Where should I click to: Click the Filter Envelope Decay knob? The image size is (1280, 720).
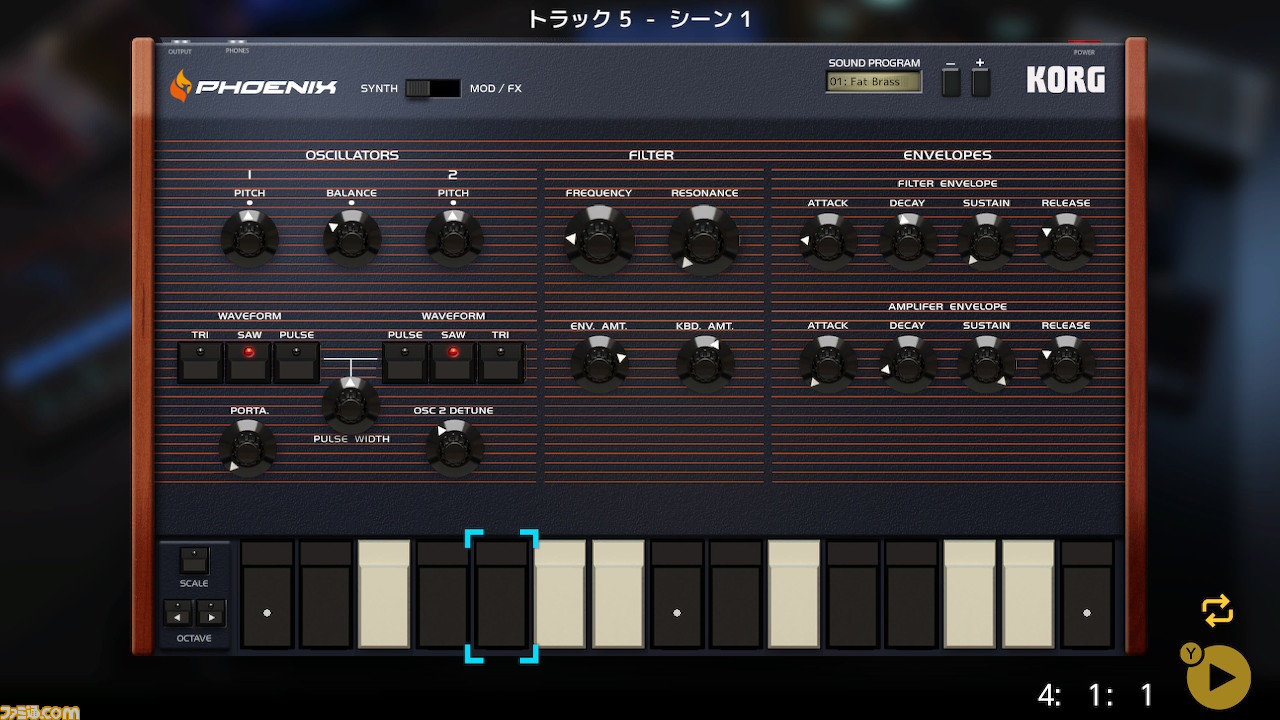908,242
